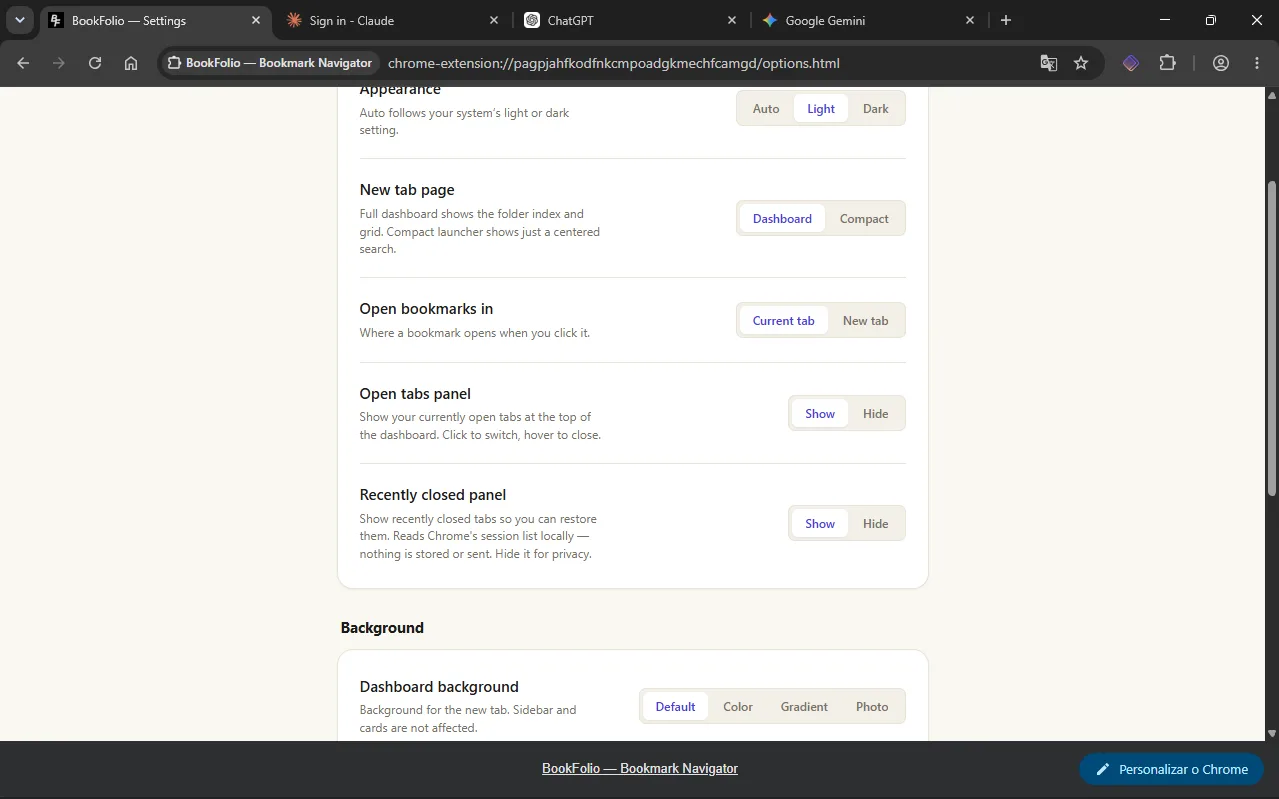Set Dashboard background to Color

738,707
